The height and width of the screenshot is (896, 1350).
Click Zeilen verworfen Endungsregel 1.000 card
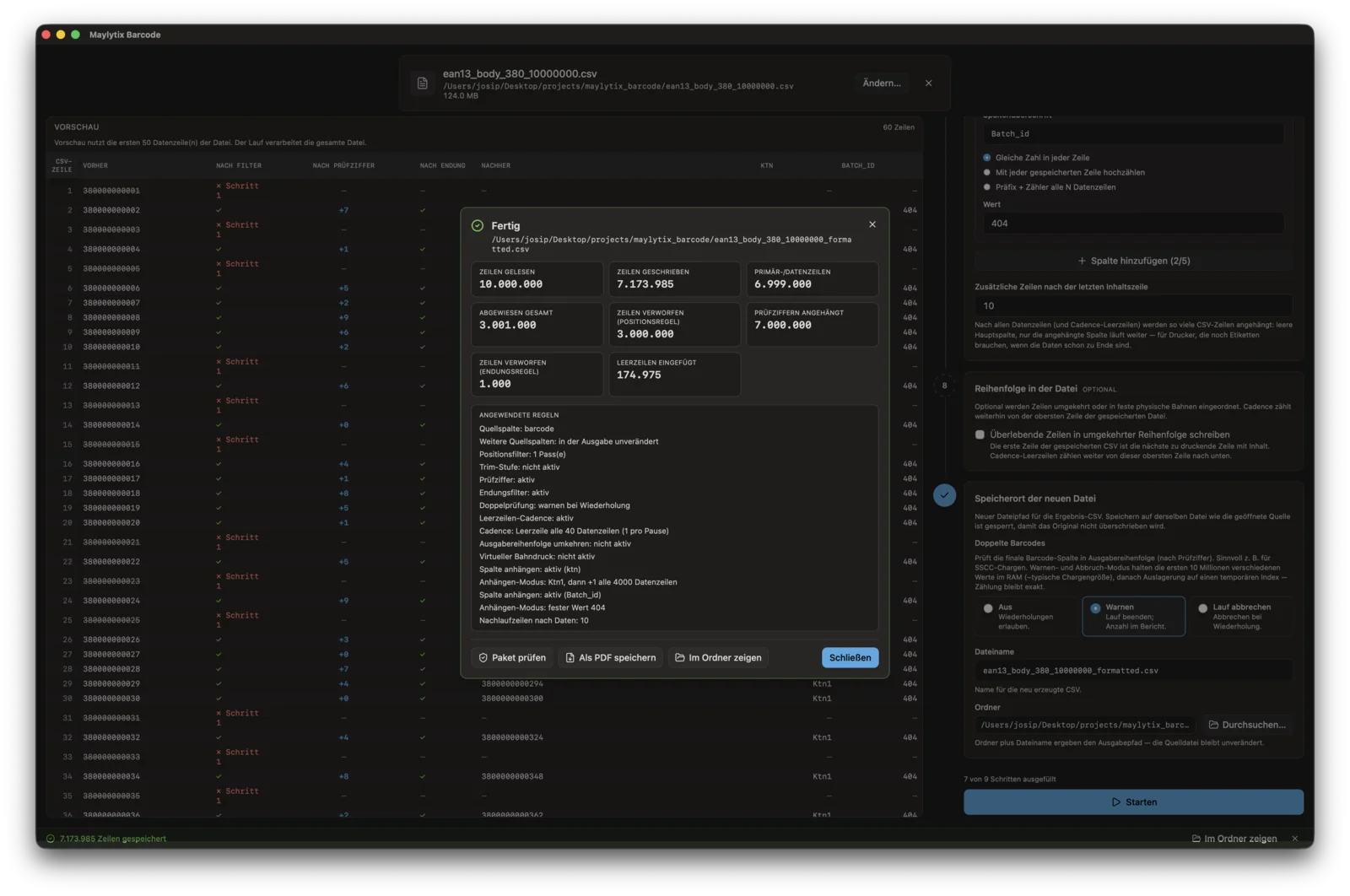point(537,374)
